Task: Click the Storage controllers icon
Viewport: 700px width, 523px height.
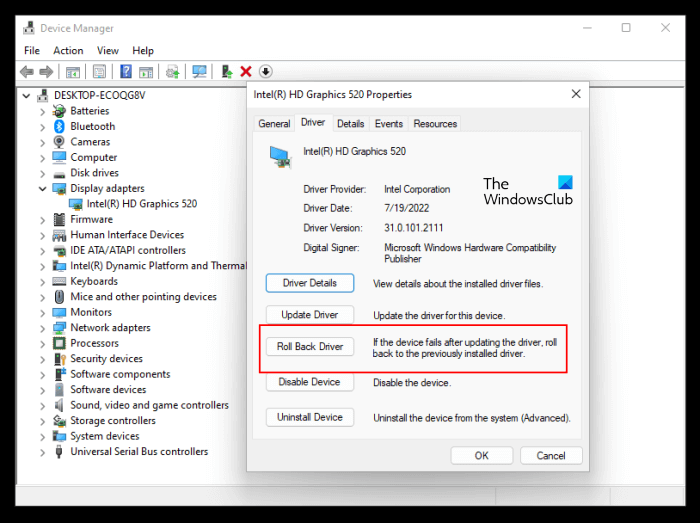Action: [59, 420]
